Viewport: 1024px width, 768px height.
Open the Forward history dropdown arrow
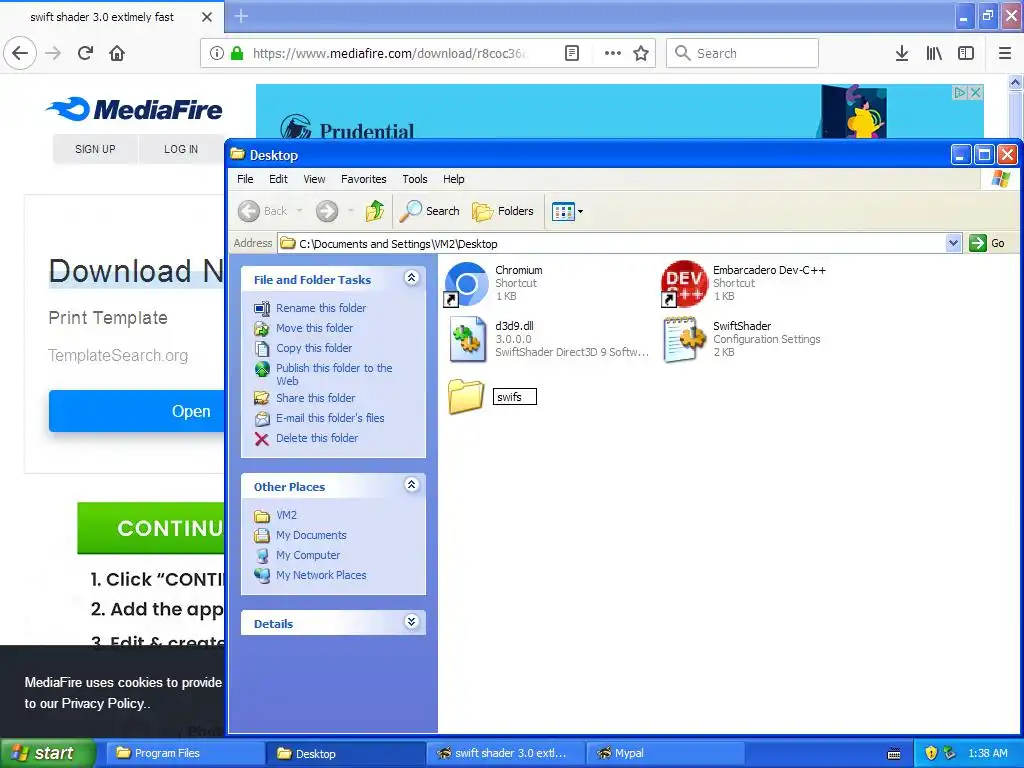[x=350, y=211]
